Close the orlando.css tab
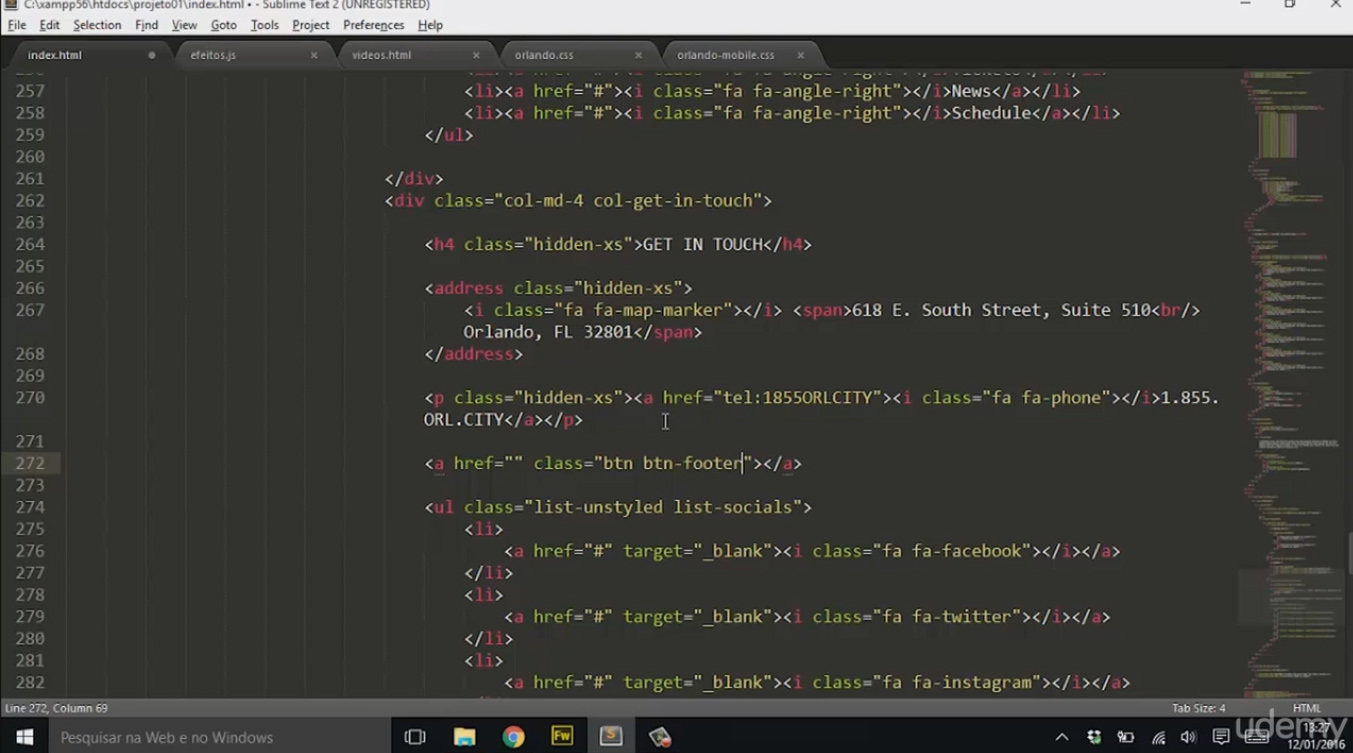The image size is (1353, 753). click(639, 55)
